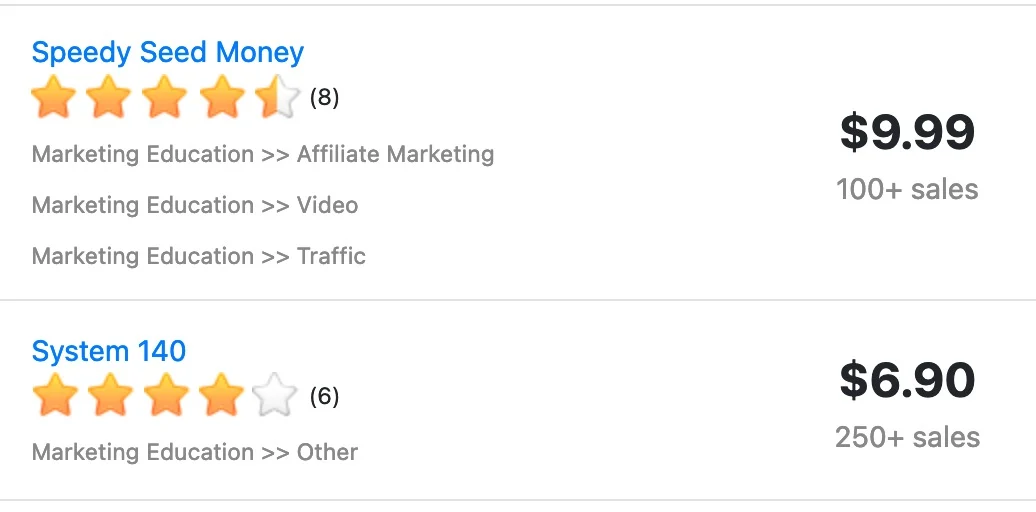
Task: Click the (6) review count
Action: click(324, 397)
